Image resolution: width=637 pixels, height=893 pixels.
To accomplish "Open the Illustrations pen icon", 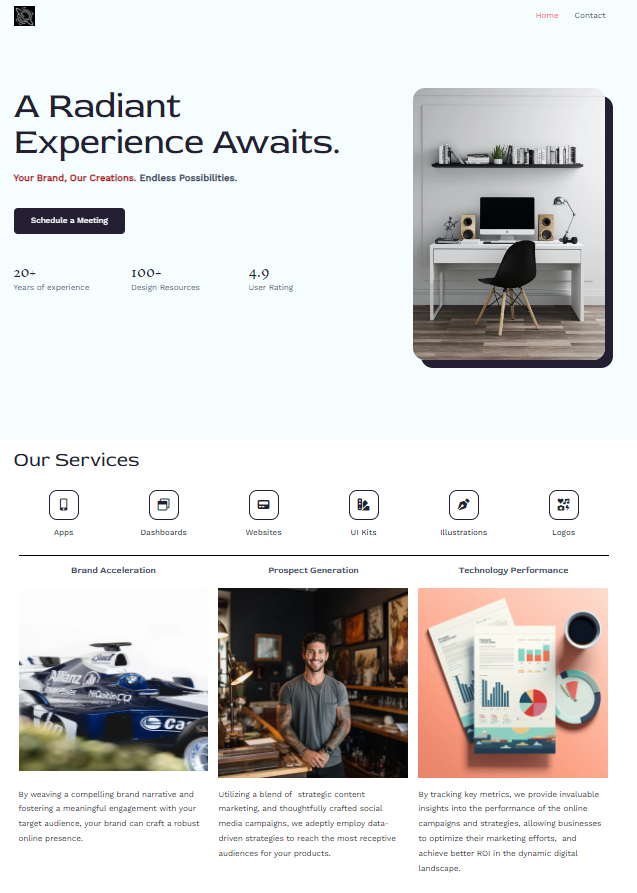I will [x=464, y=505].
